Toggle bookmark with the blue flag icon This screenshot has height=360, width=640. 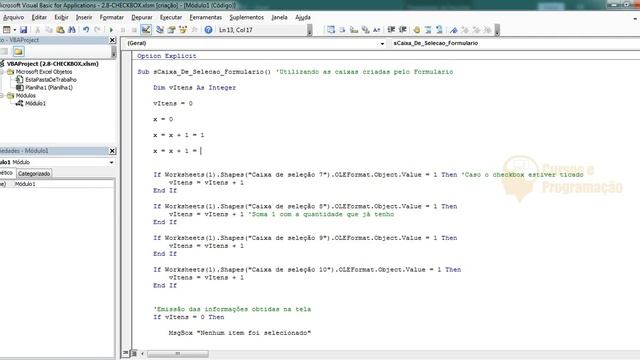(x=453, y=30)
